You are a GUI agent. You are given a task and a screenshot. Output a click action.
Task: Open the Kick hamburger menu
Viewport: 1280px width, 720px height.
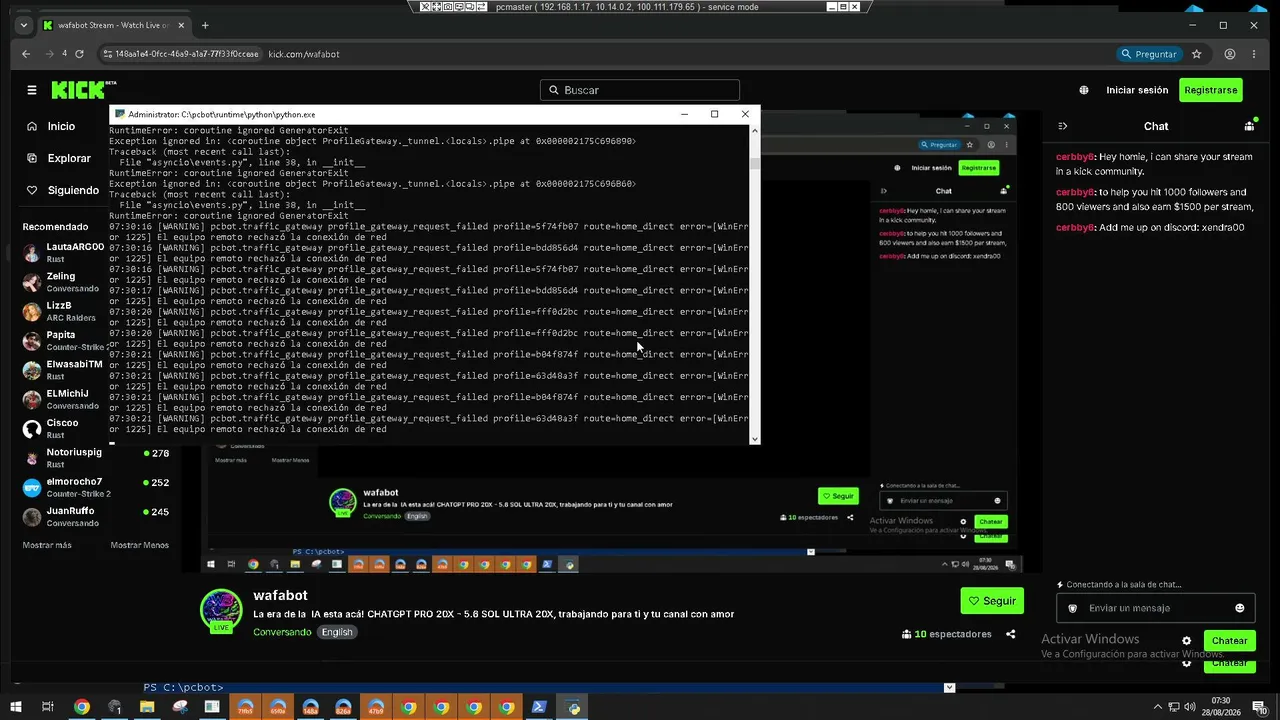(x=32, y=90)
